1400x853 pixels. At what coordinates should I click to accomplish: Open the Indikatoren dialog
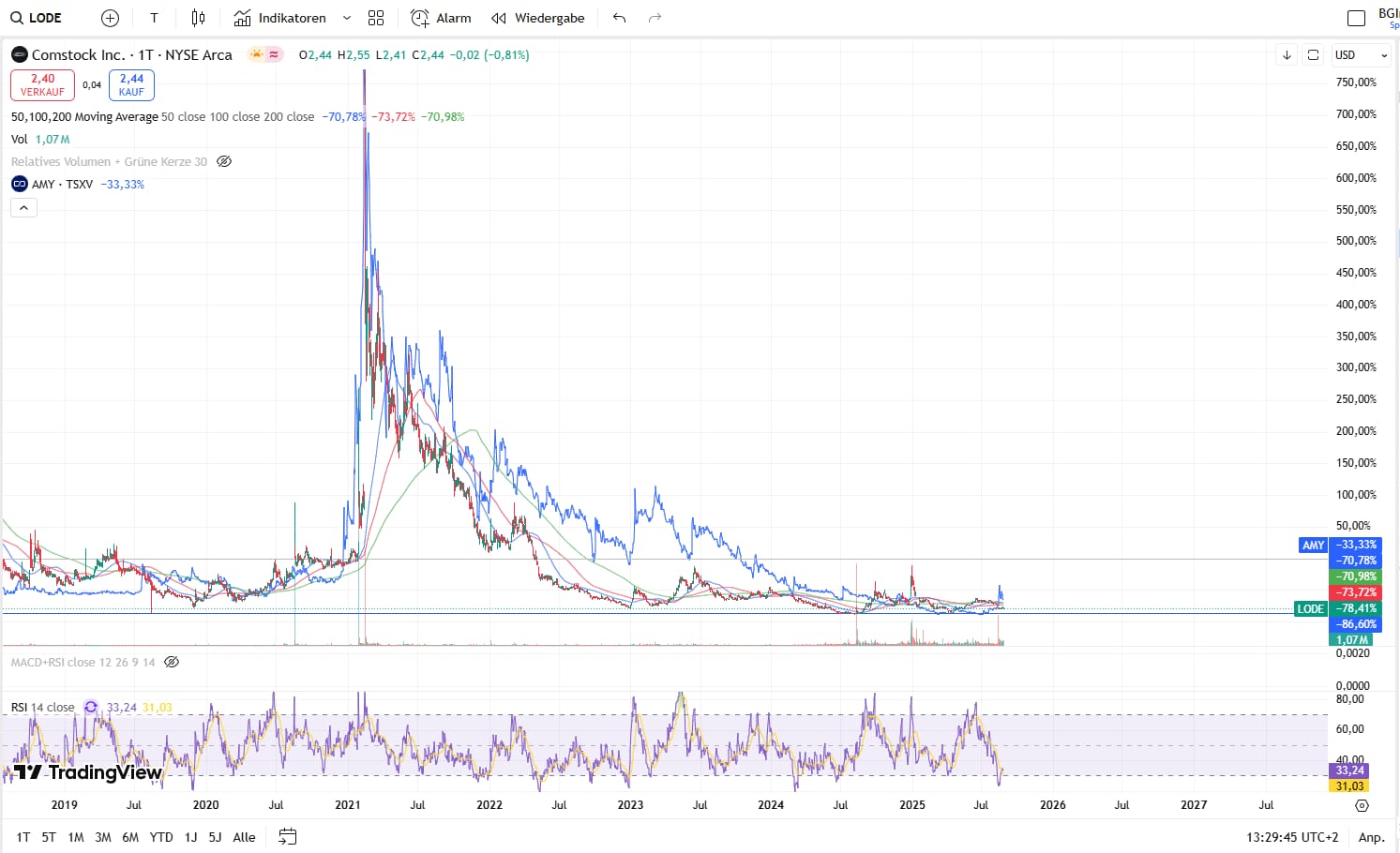click(x=279, y=18)
